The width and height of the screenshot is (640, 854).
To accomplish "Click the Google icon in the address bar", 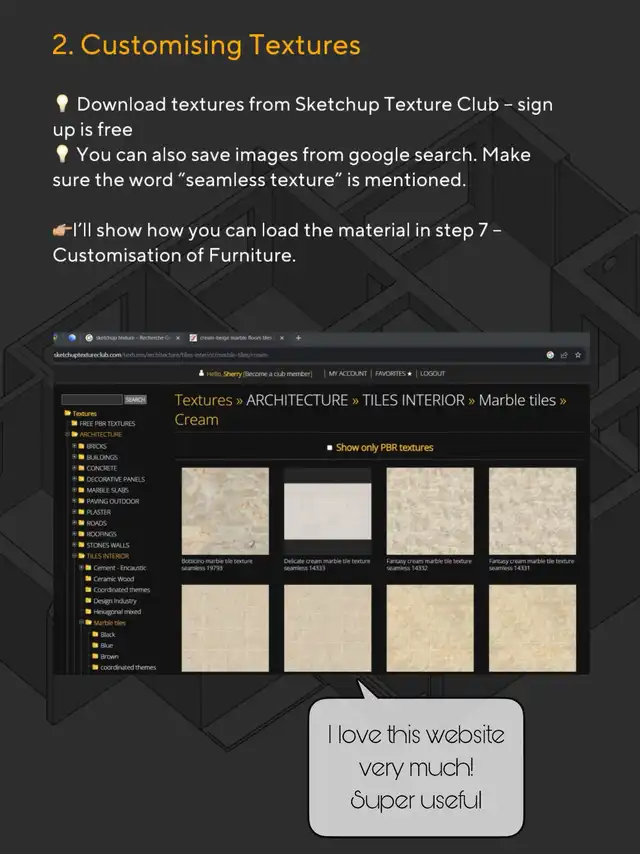I will point(550,355).
